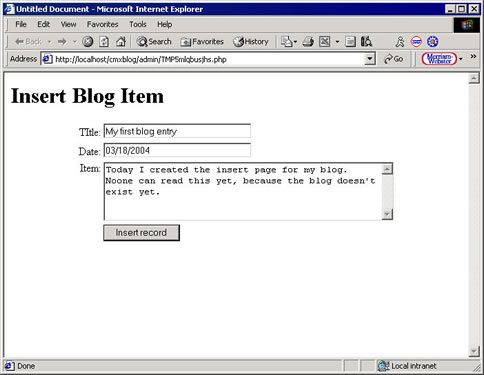484x375 pixels.
Task: Open the Search pane
Action: (154, 42)
